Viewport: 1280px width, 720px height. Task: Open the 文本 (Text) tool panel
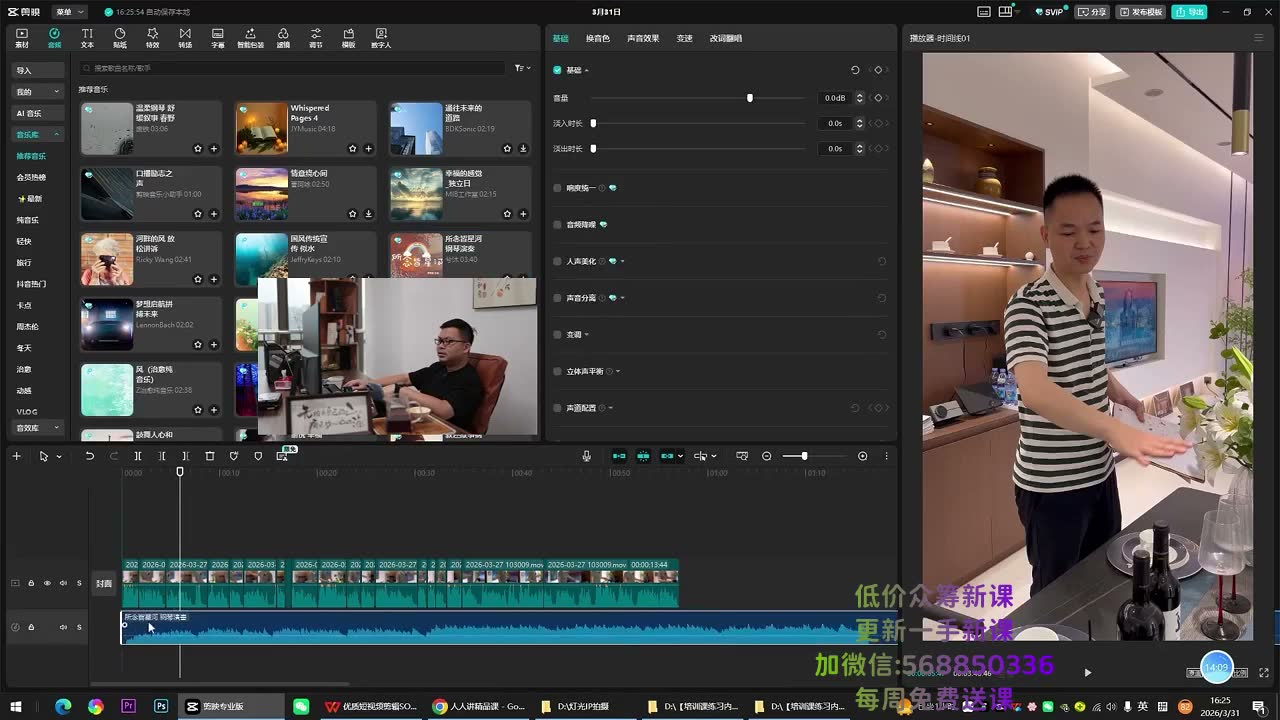87,38
